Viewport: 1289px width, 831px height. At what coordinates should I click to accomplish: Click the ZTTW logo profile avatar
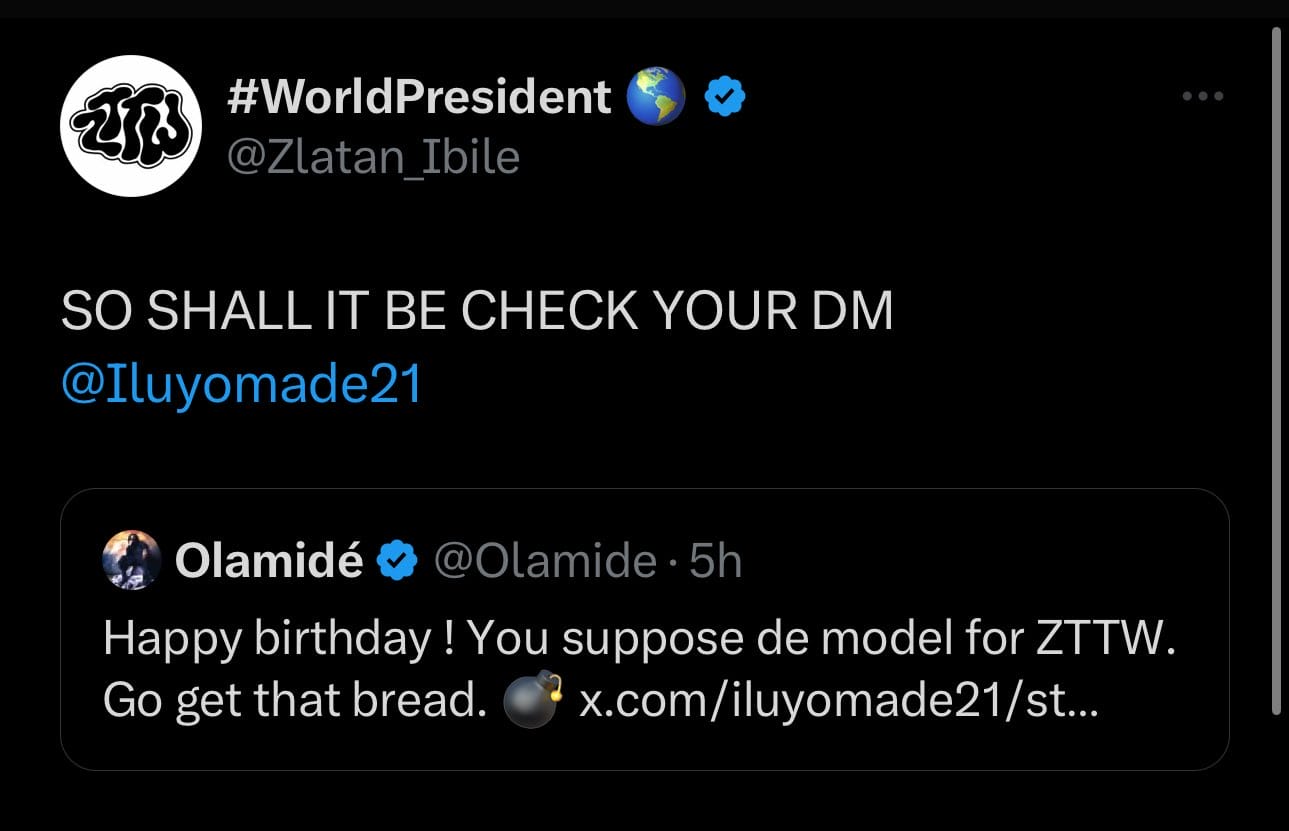click(131, 127)
